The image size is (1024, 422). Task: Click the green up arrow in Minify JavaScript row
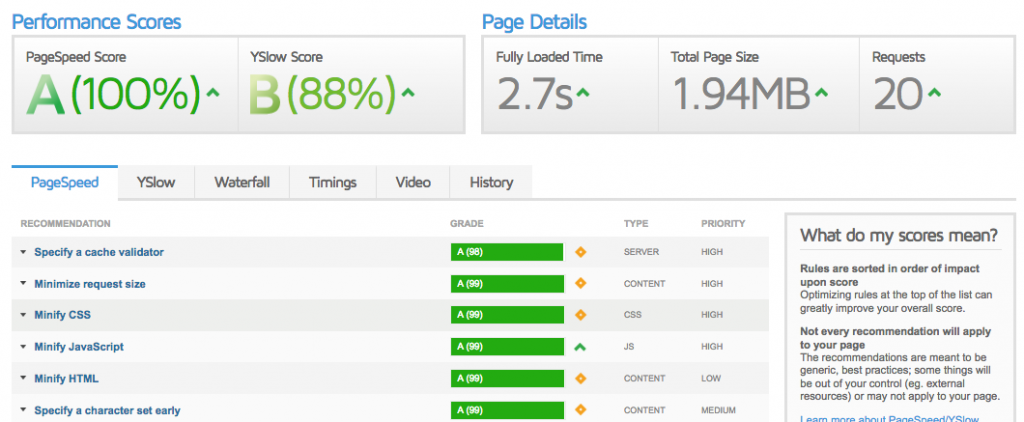[581, 347]
